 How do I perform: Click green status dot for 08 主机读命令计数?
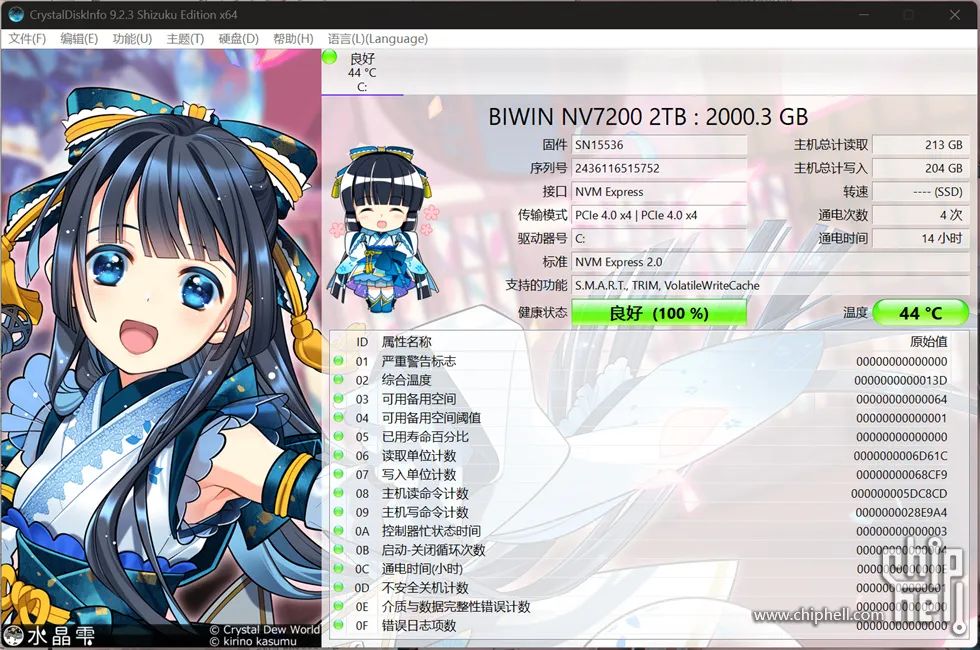click(x=339, y=492)
